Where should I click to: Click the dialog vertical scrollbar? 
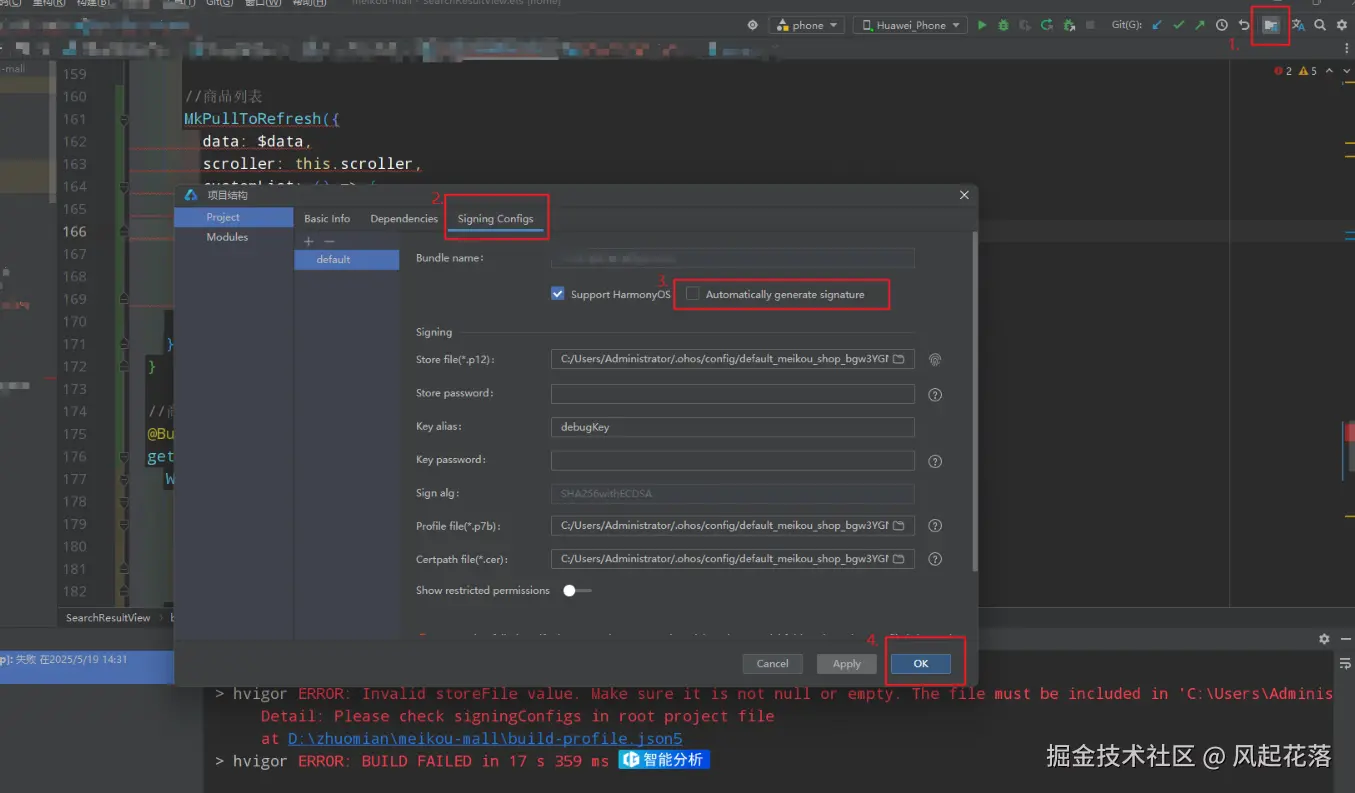click(975, 400)
